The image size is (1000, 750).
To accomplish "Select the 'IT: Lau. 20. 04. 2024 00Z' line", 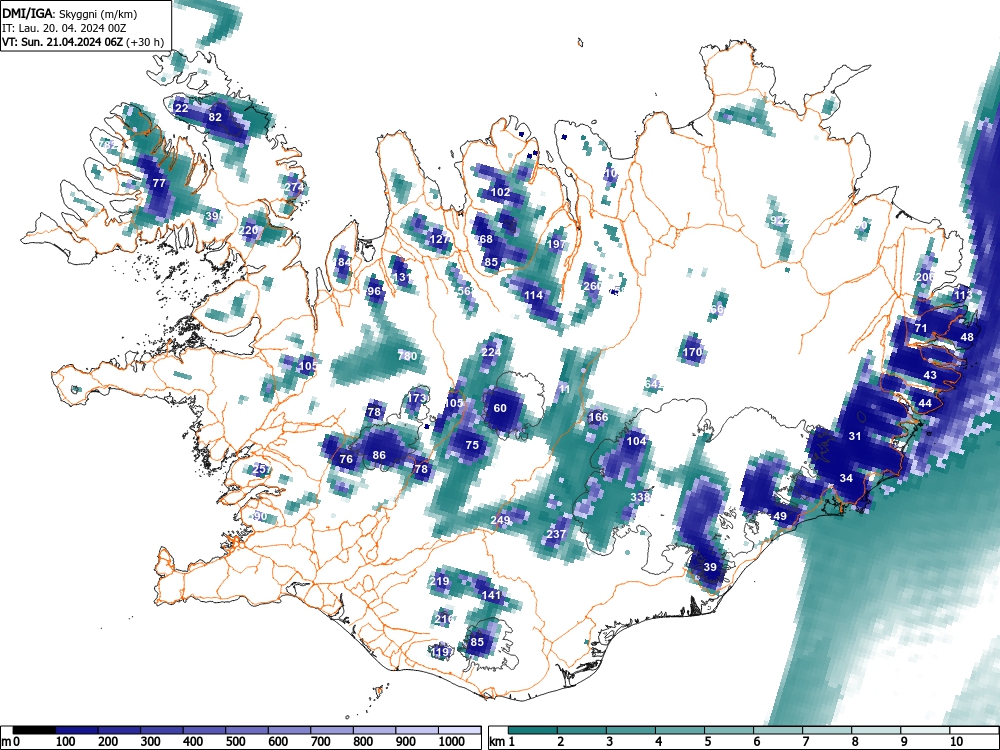I will 64,28.
